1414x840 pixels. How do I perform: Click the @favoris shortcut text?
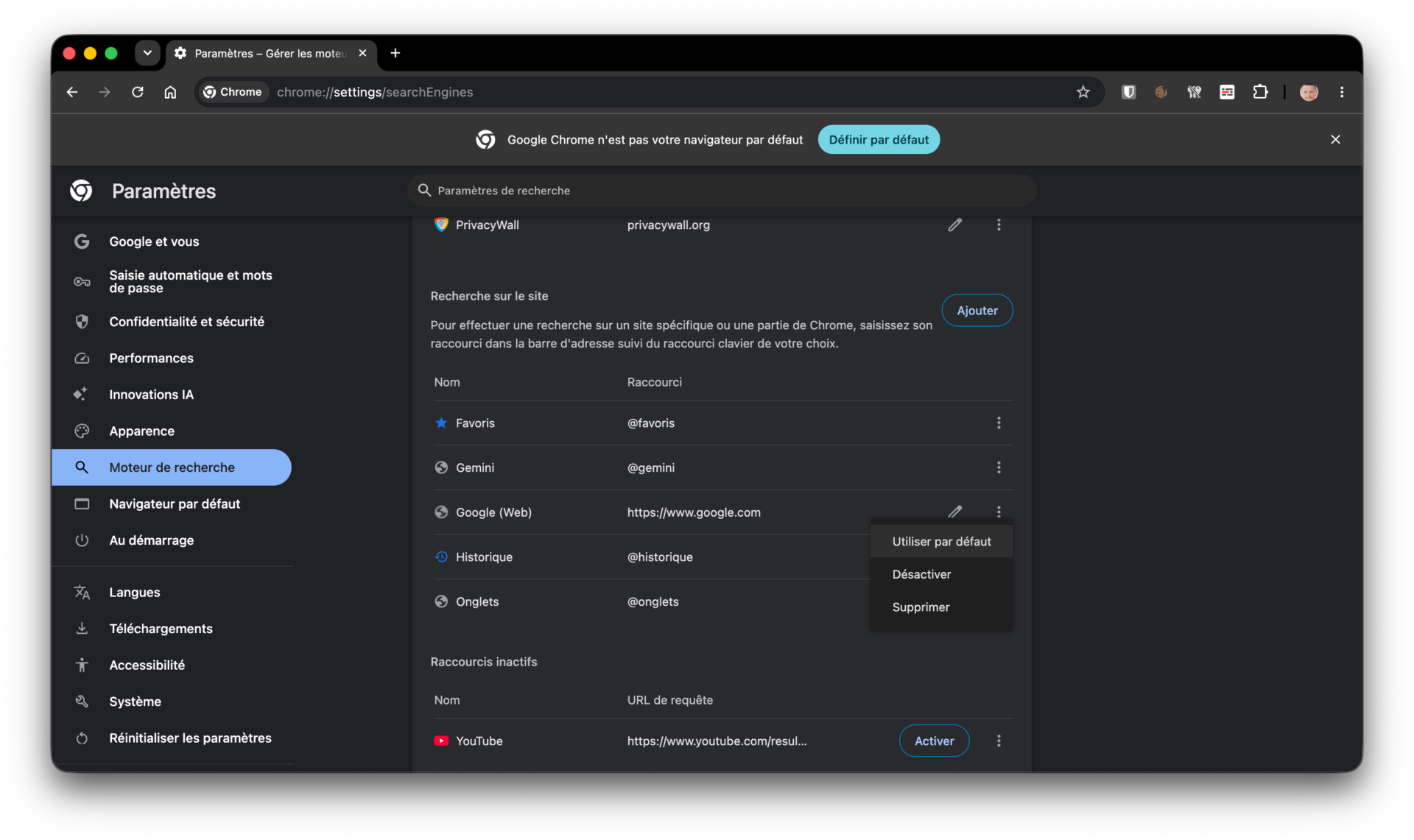tap(651, 423)
